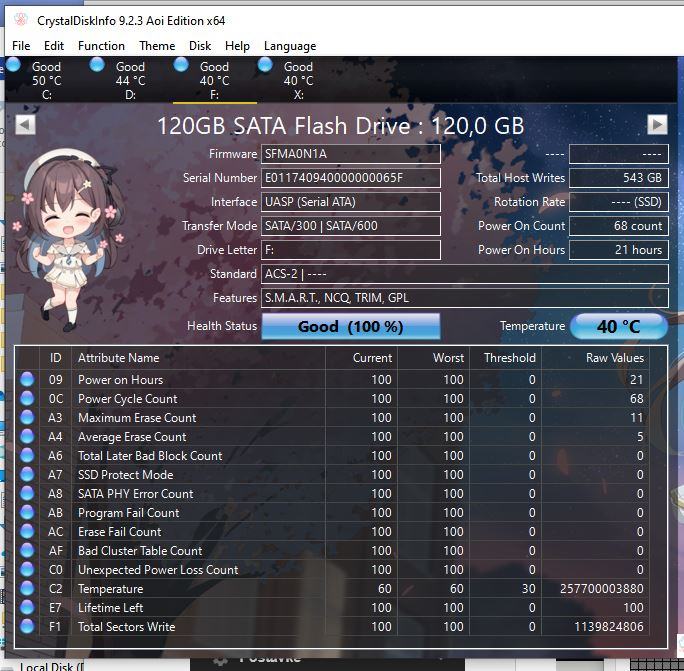Click the Health Status label
The image size is (684, 671).
222,326
